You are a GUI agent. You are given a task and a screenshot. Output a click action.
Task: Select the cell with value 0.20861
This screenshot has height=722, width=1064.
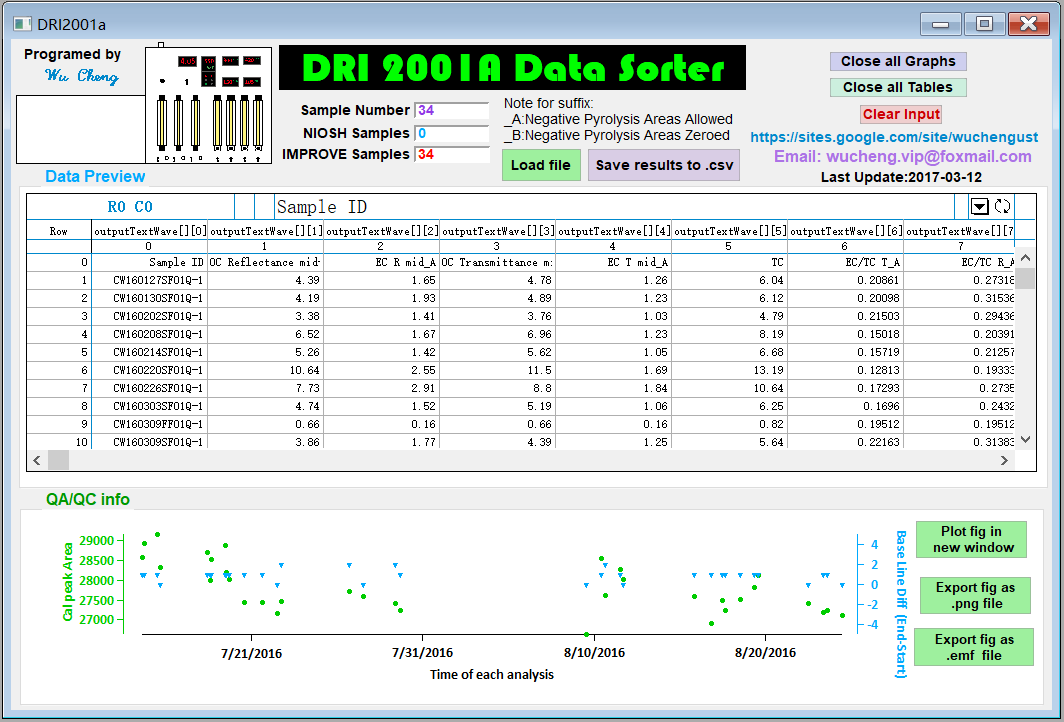846,280
